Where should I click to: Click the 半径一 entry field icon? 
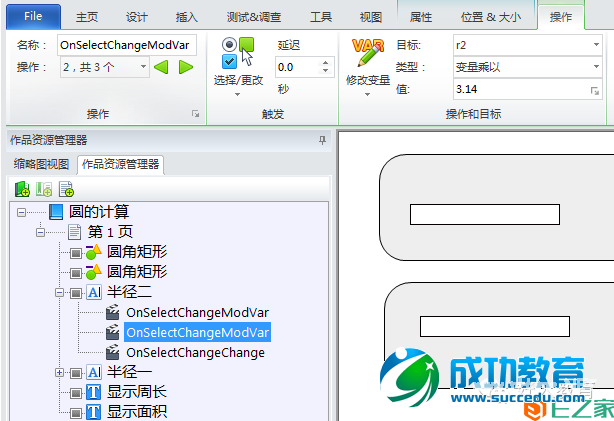pos(94,372)
